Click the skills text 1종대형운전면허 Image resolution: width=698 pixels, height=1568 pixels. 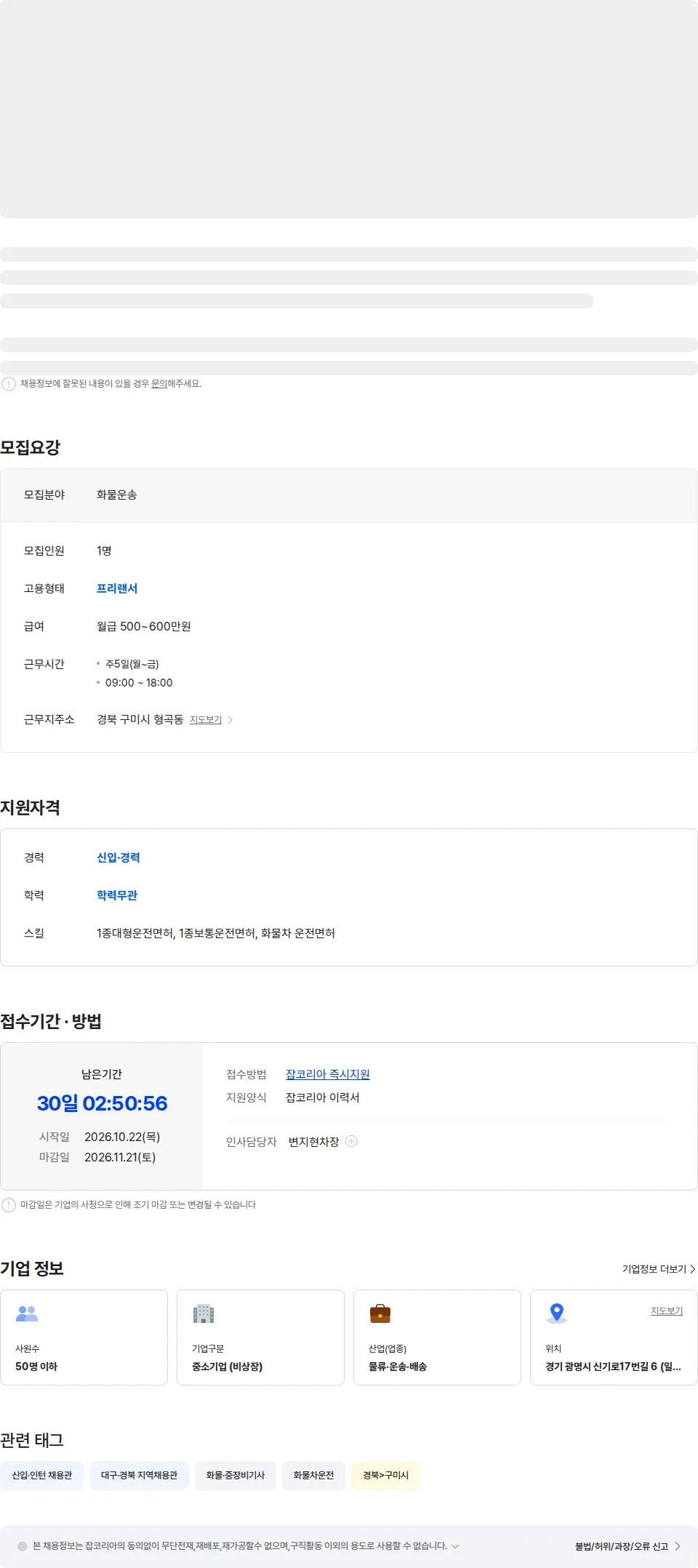[x=135, y=933]
